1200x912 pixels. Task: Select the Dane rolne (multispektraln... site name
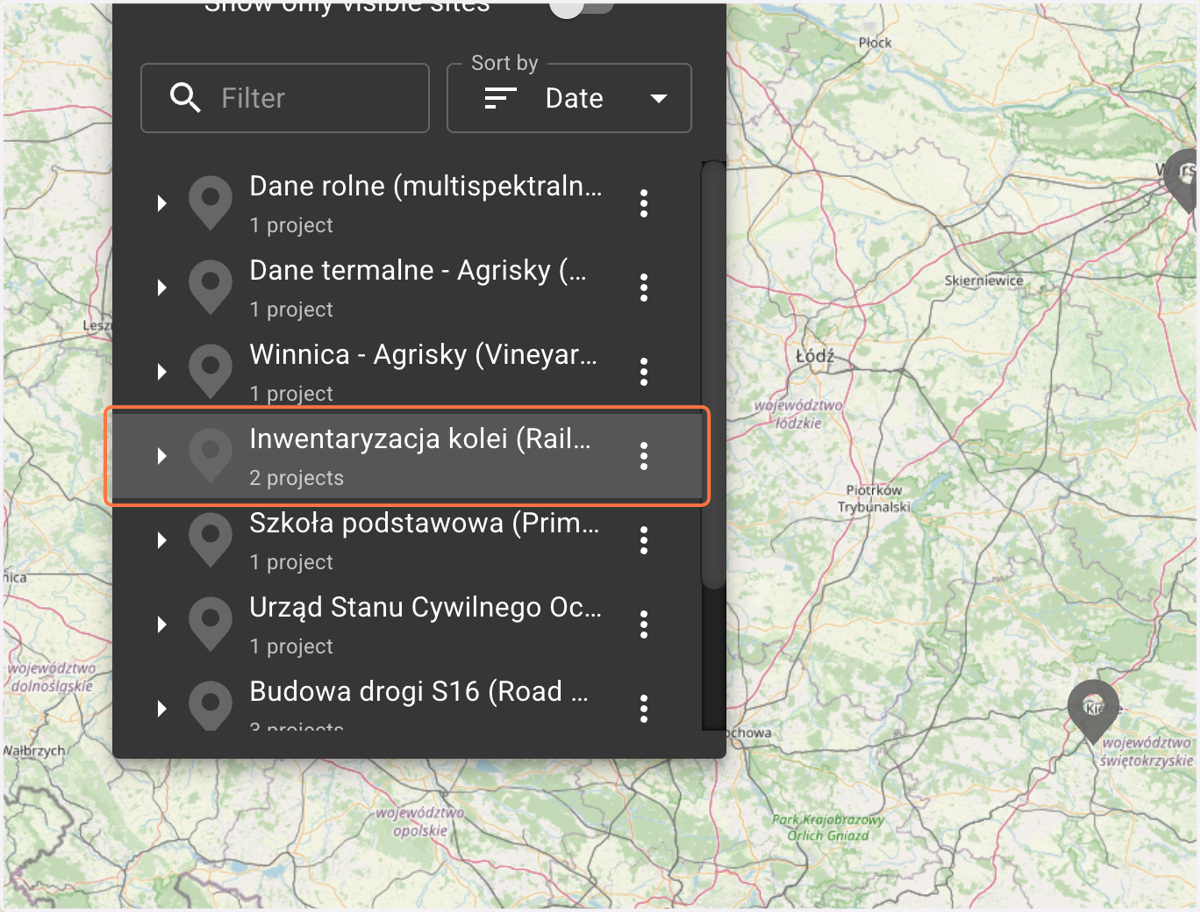coord(426,187)
